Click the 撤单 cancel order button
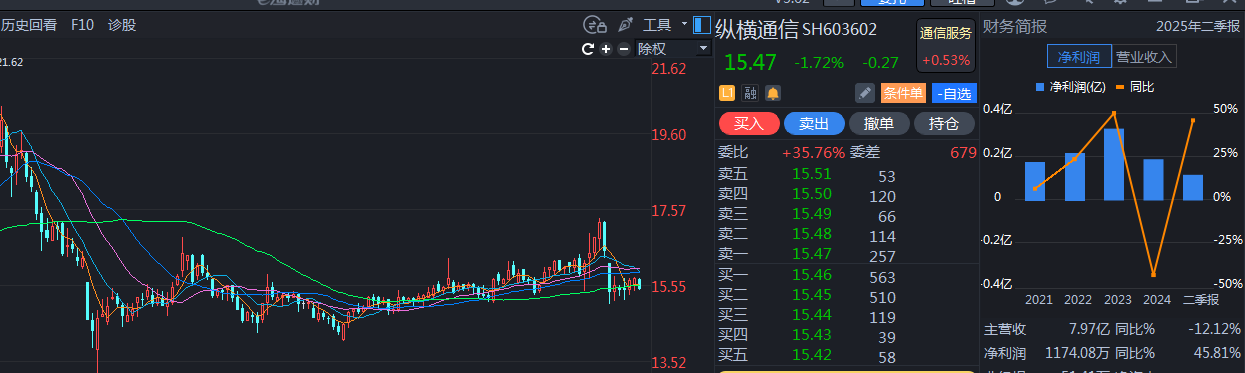Image resolution: width=1245 pixels, height=373 pixels. click(x=879, y=124)
